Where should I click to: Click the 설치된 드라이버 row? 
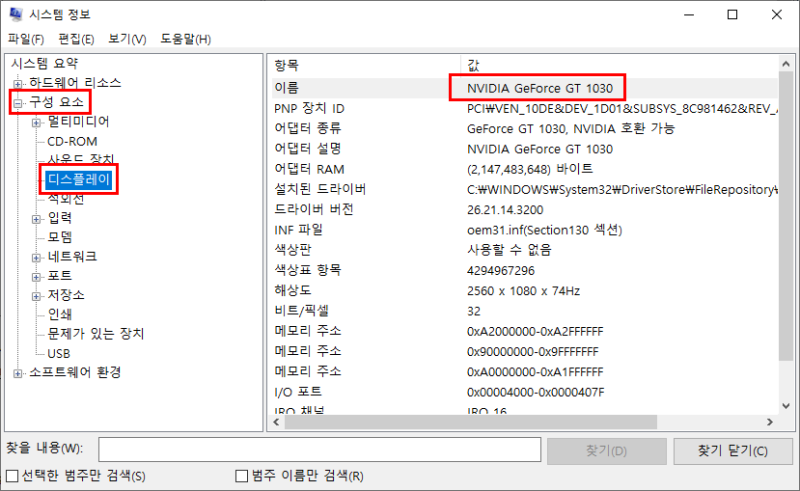tap(523, 189)
